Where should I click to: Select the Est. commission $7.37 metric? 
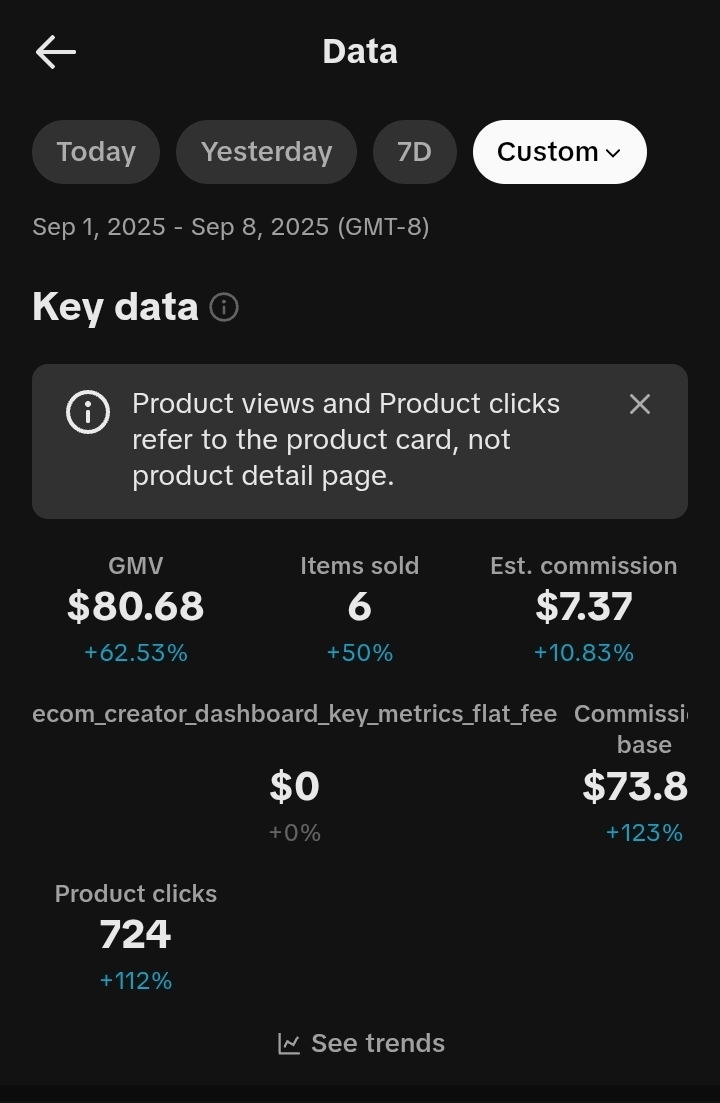584,607
